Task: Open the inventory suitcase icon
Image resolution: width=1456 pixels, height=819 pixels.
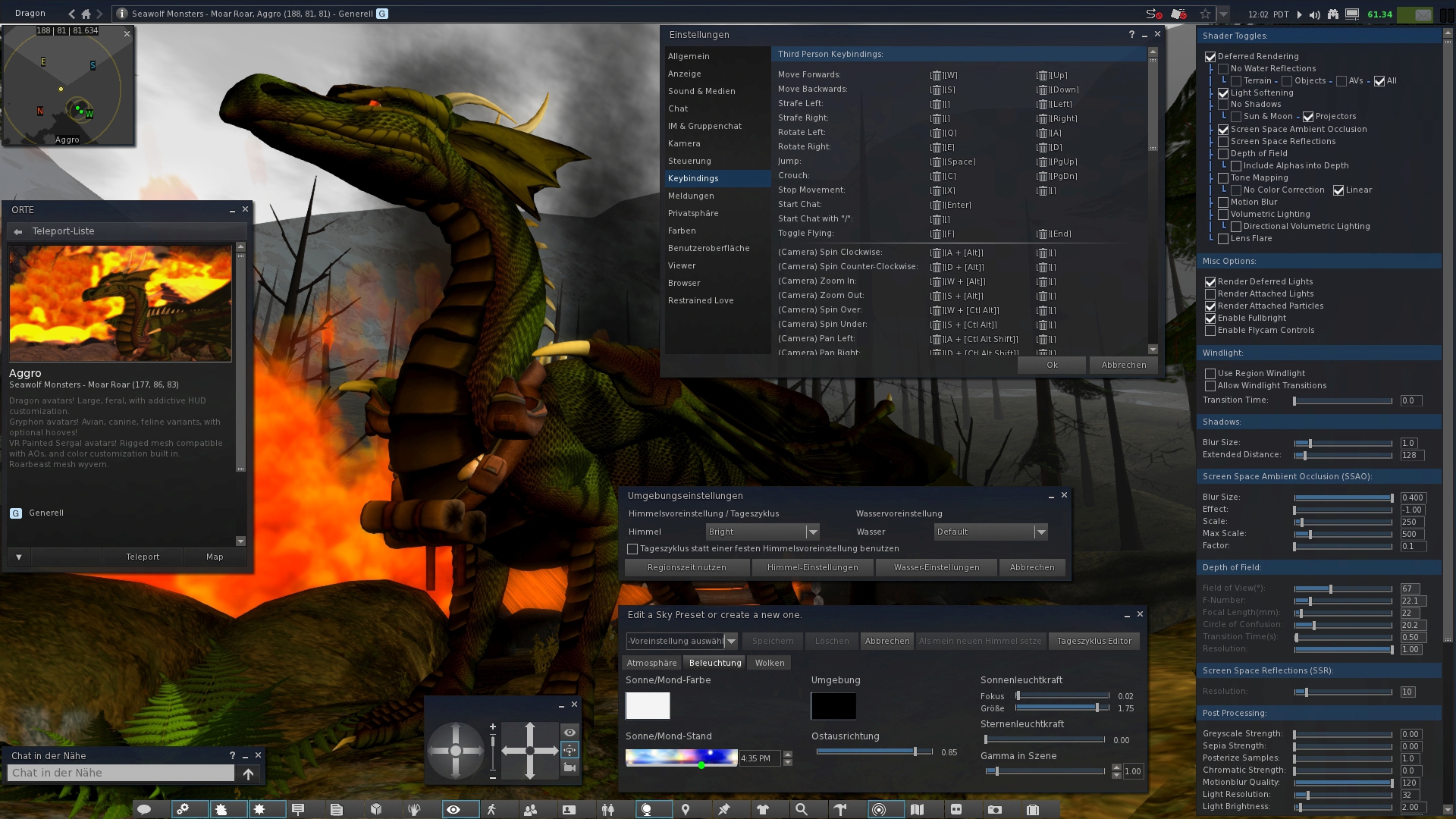Action: click(x=1034, y=809)
